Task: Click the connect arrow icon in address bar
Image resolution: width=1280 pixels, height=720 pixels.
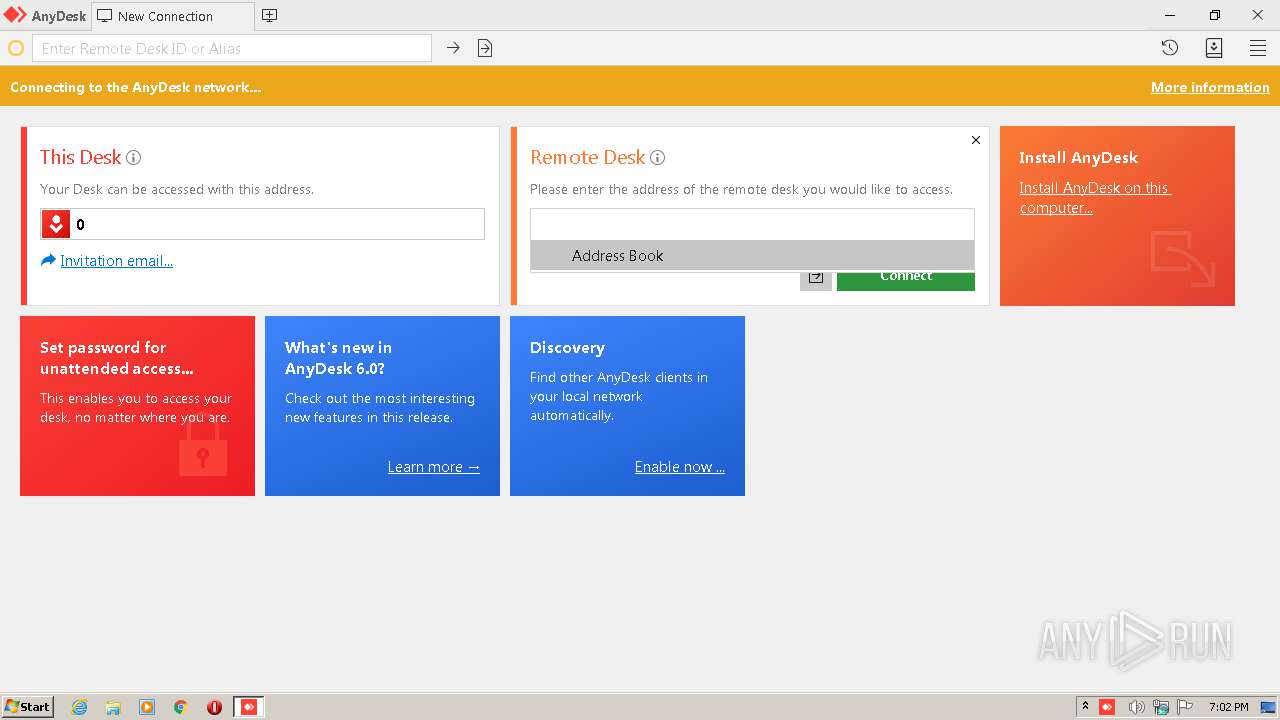Action: tap(453, 48)
